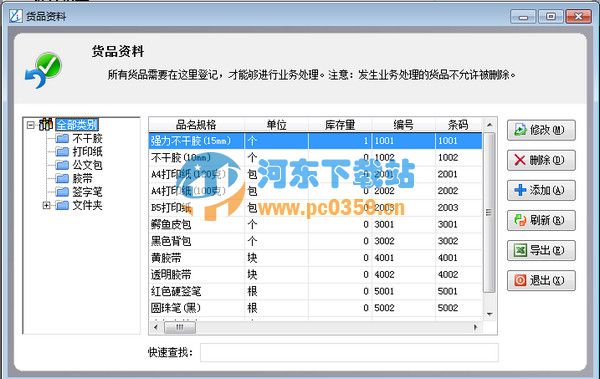Select the 鳄鱼皮包 row

(x=315, y=224)
